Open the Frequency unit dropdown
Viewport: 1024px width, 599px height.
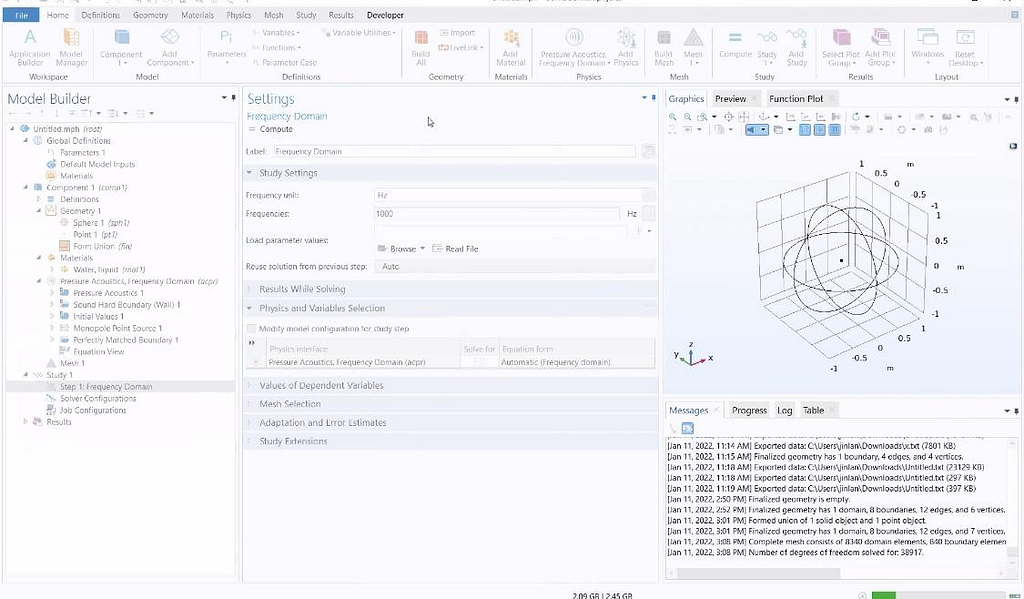point(515,195)
